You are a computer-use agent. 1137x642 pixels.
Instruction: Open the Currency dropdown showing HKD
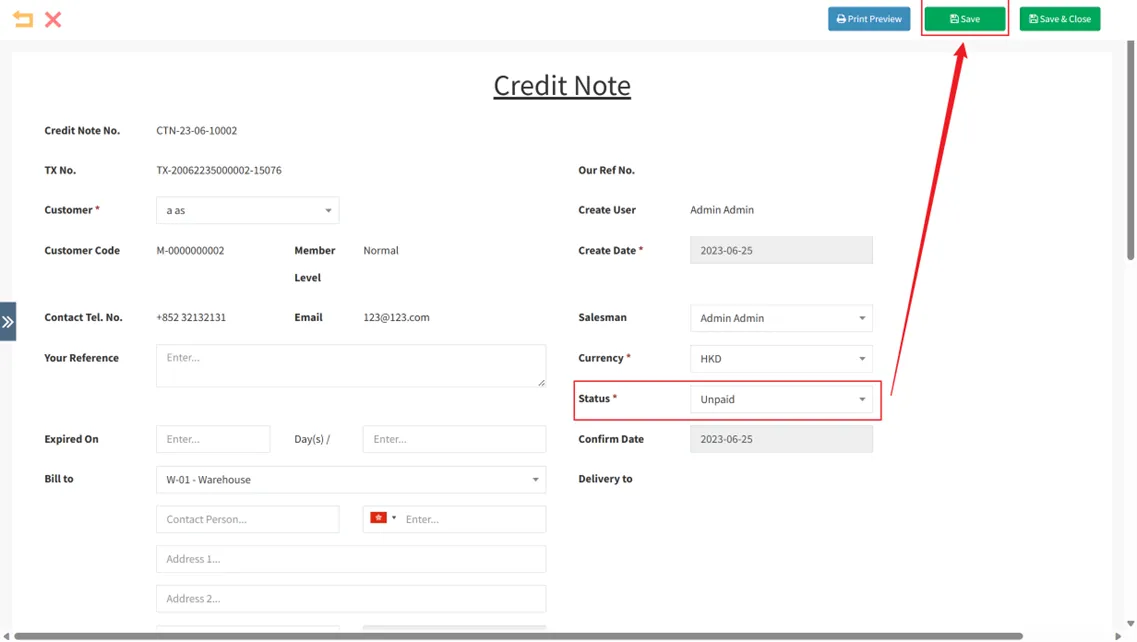[780, 358]
